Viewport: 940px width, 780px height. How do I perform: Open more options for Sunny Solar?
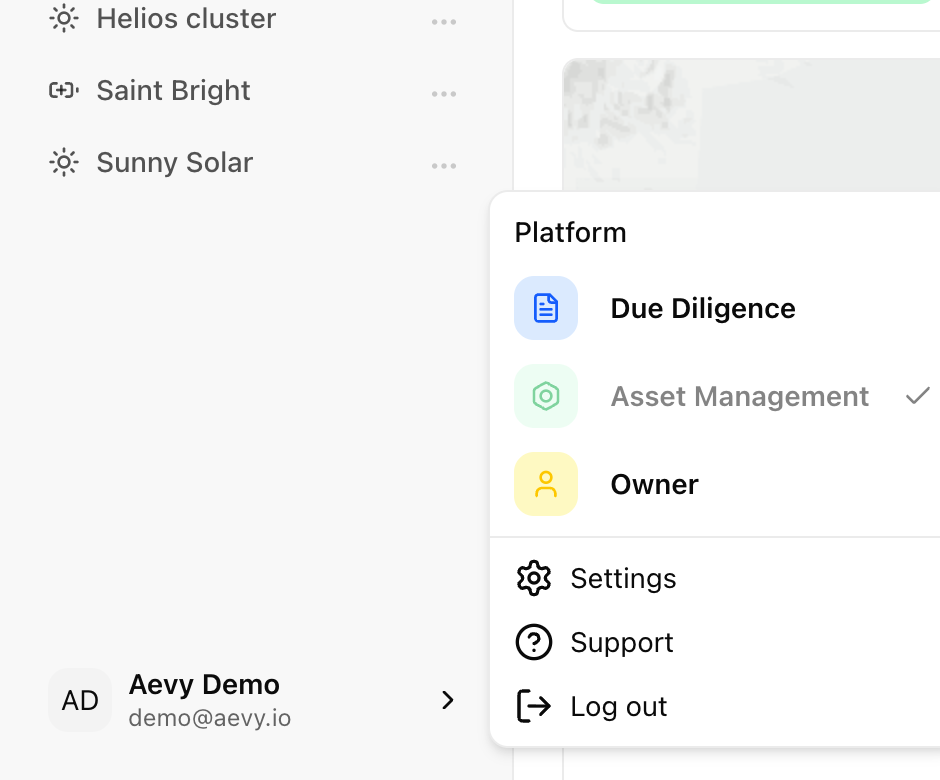tap(444, 166)
